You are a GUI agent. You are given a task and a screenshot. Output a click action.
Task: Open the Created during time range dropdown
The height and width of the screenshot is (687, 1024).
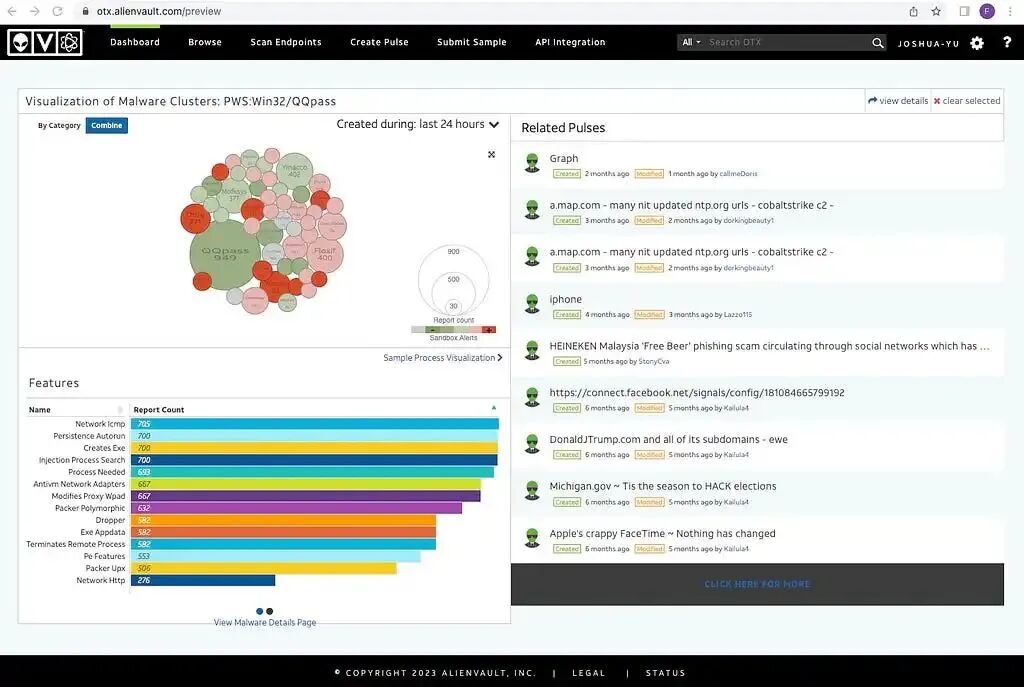click(417, 124)
